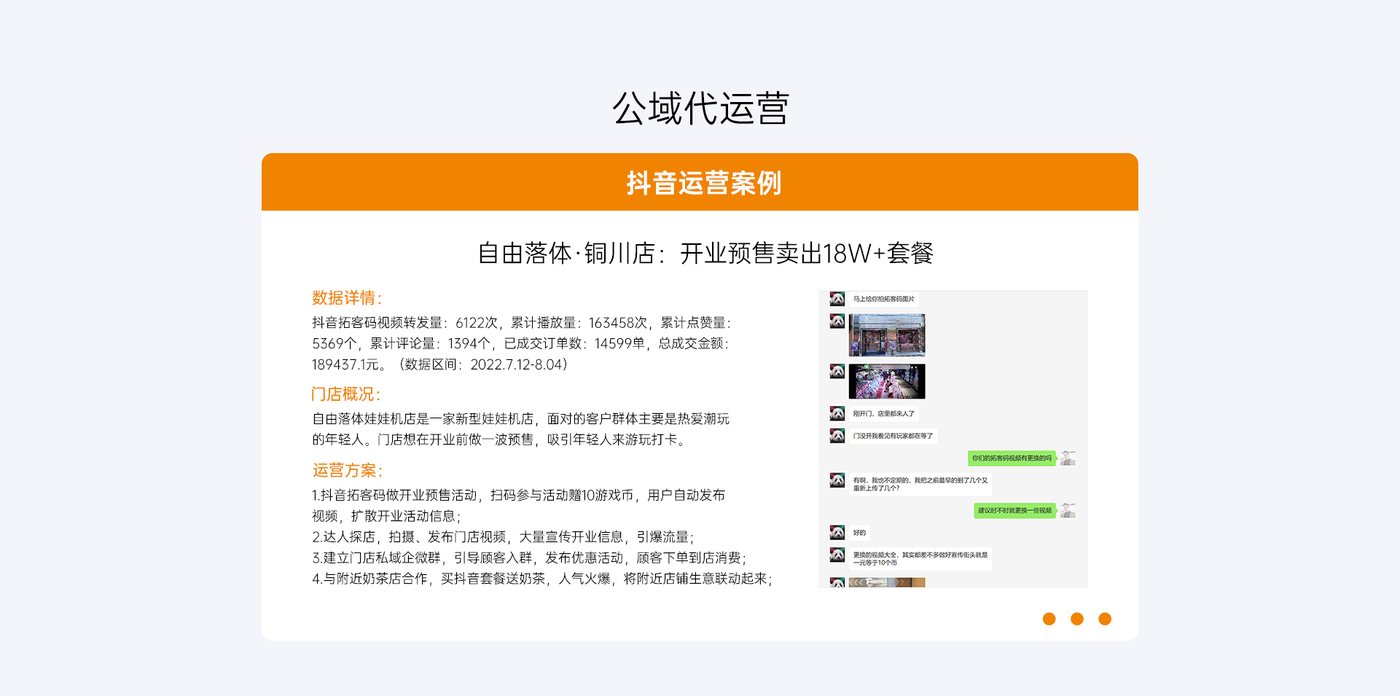Click panda avatar beside storefront photo
The height and width of the screenshot is (696, 1400).
[x=837, y=321]
